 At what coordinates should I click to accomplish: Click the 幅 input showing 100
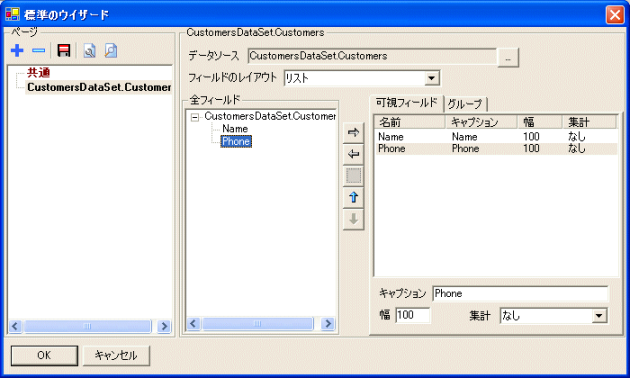(413, 315)
